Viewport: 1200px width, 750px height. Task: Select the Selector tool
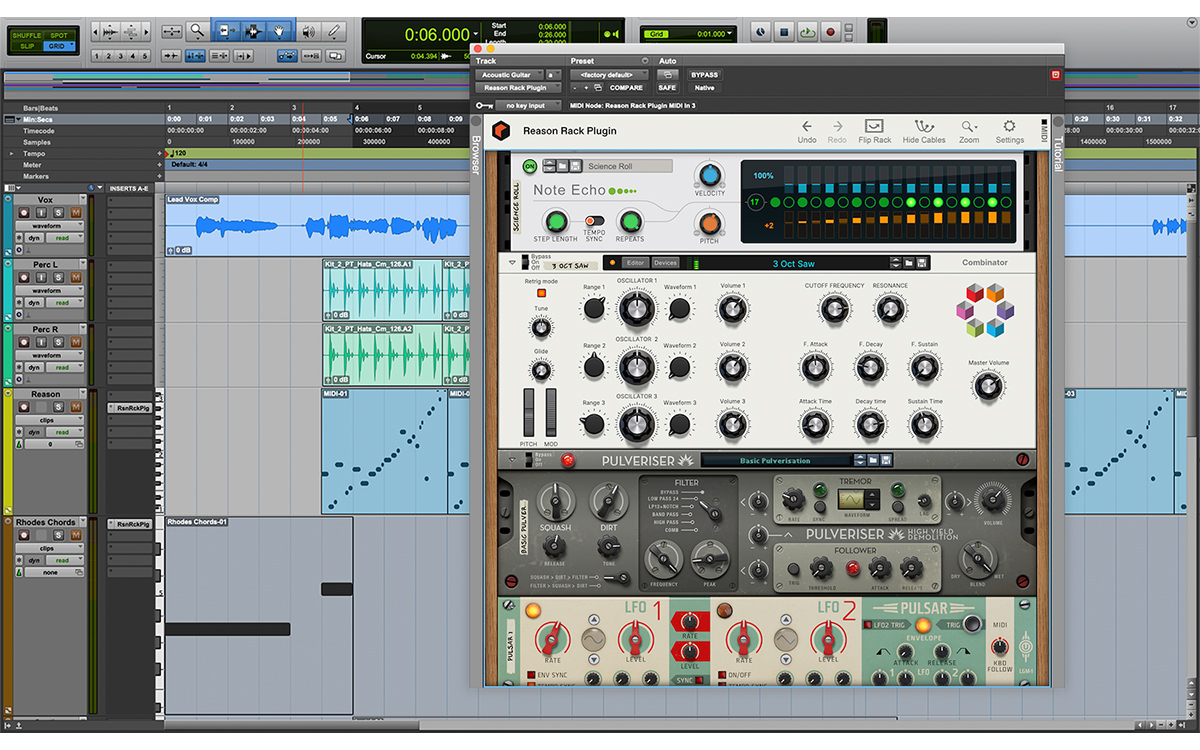pyautogui.click(x=254, y=32)
